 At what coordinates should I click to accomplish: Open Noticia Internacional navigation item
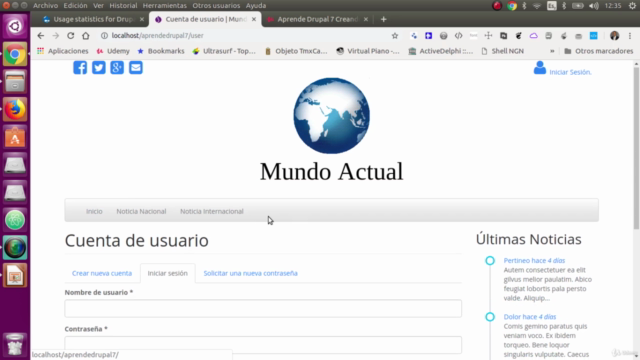point(212,211)
